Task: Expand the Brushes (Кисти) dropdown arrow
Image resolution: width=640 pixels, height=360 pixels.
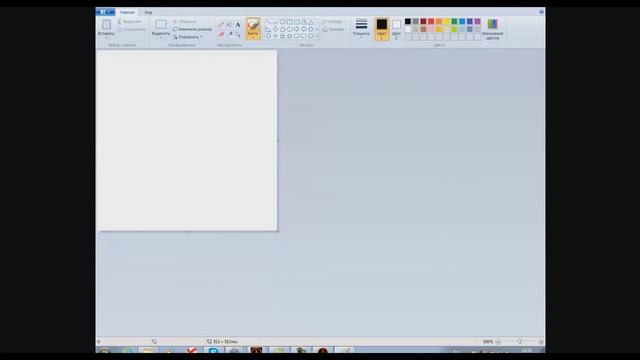Action: tap(253, 37)
